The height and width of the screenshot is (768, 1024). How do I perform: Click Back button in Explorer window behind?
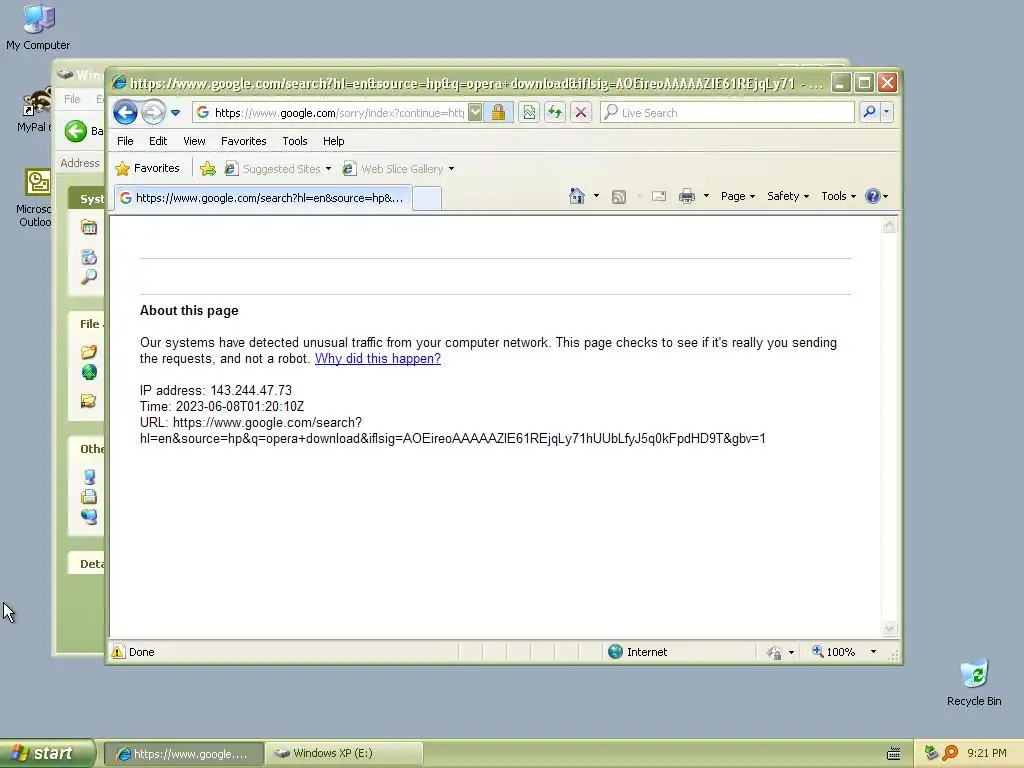click(x=82, y=131)
